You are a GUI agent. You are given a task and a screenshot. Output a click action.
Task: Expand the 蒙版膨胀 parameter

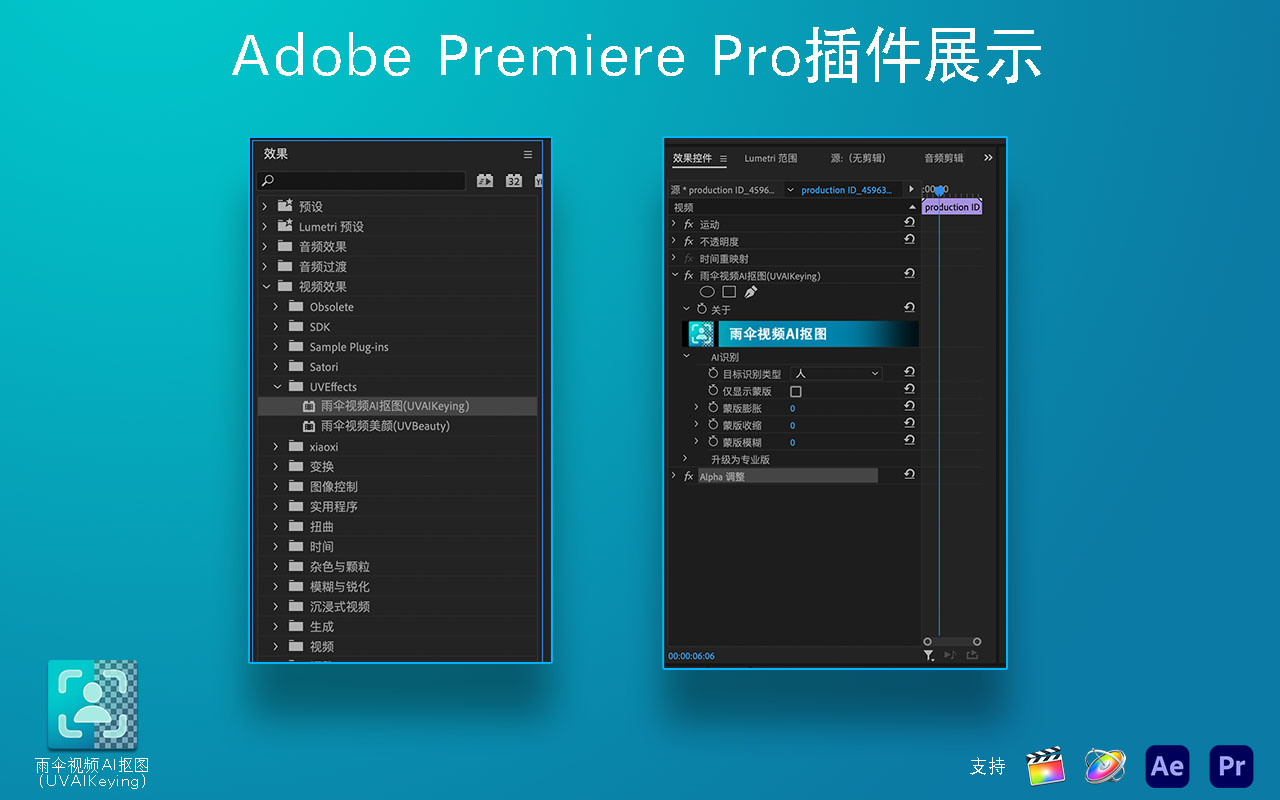click(x=697, y=407)
